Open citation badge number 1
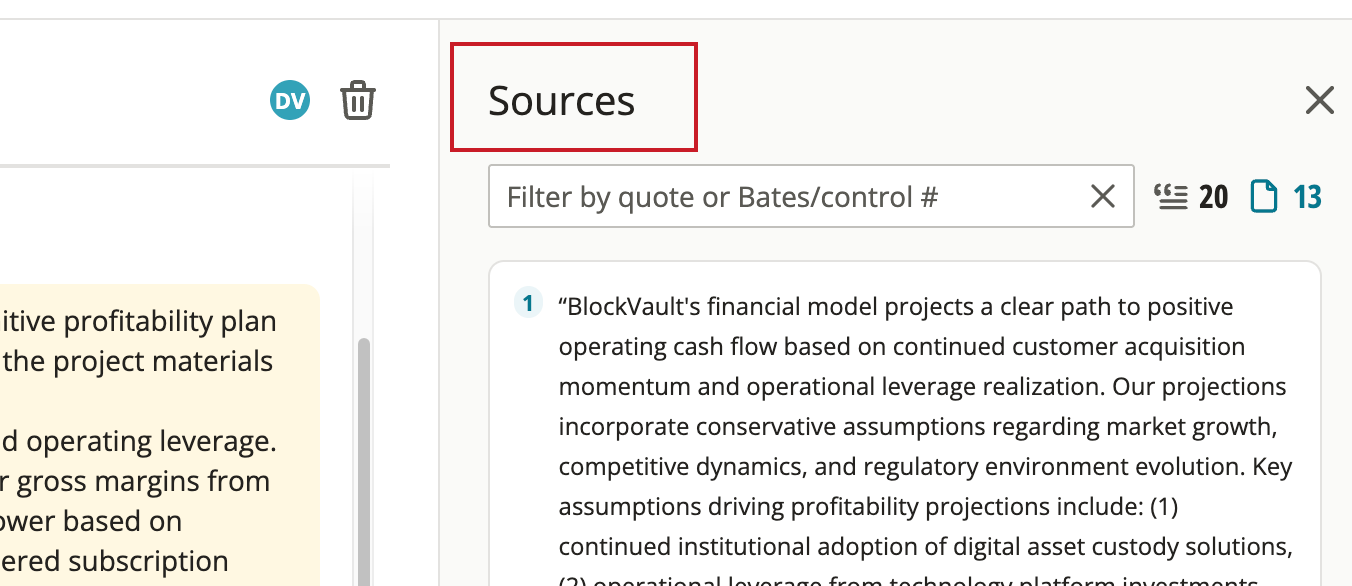 click(527, 303)
